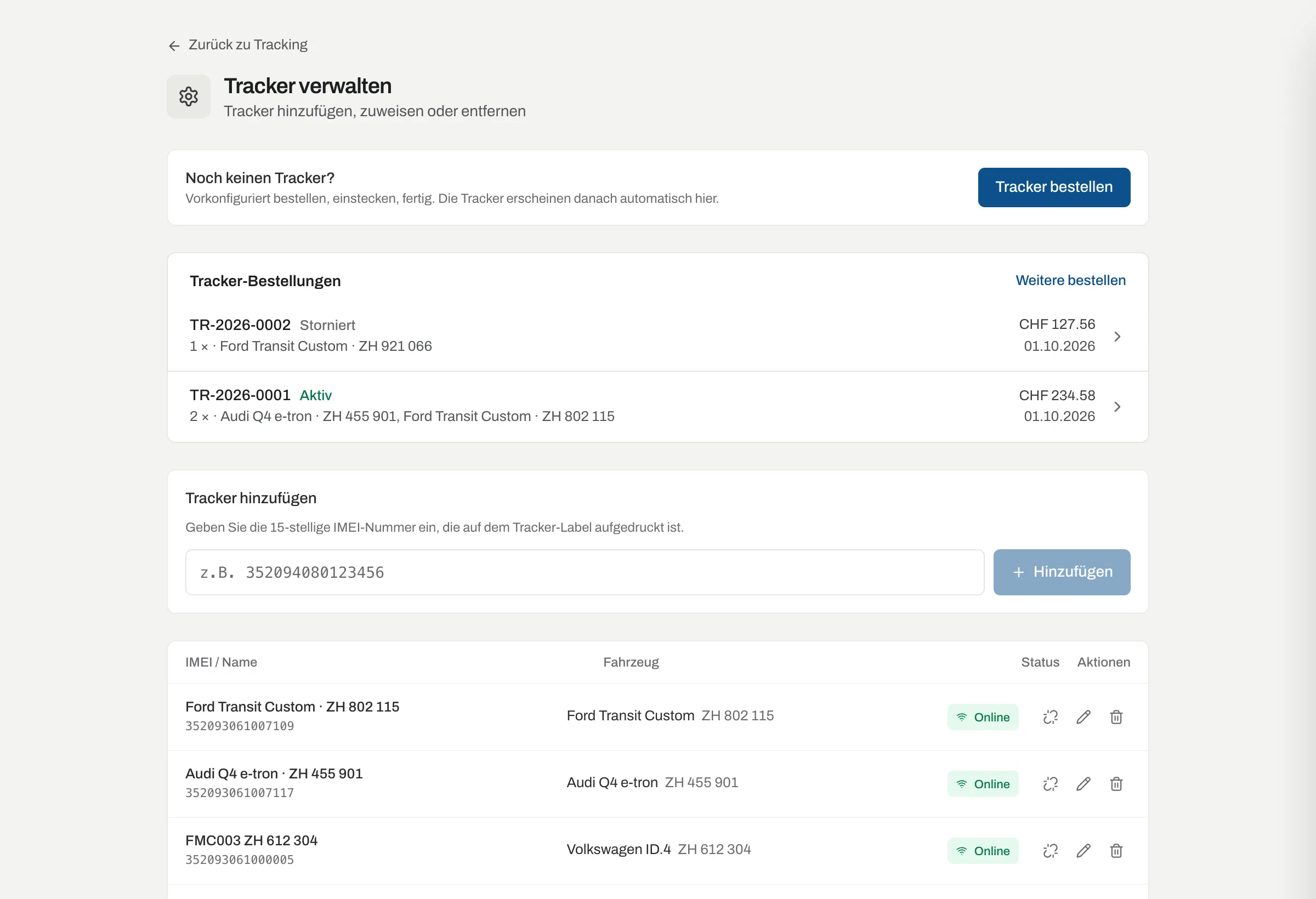
Task: Click the IMEI / Name column header
Action: pyautogui.click(x=221, y=662)
